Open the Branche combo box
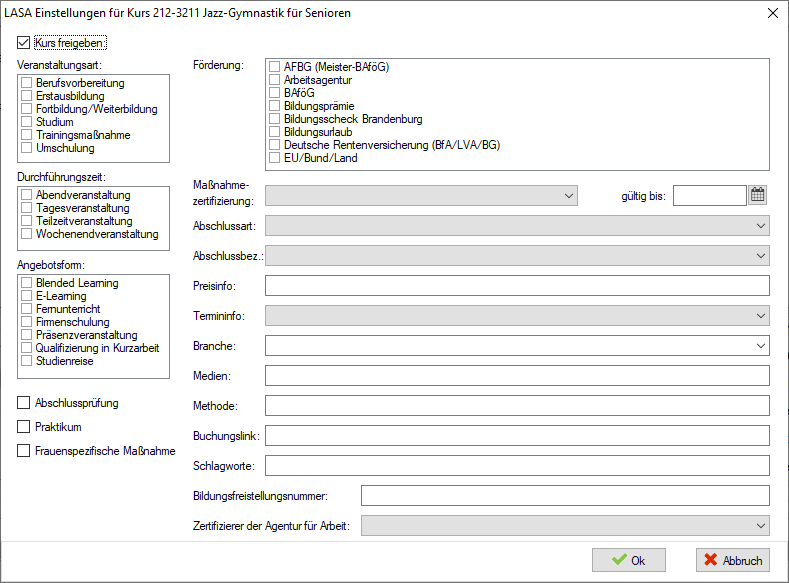The width and height of the screenshot is (789, 583). point(517,346)
